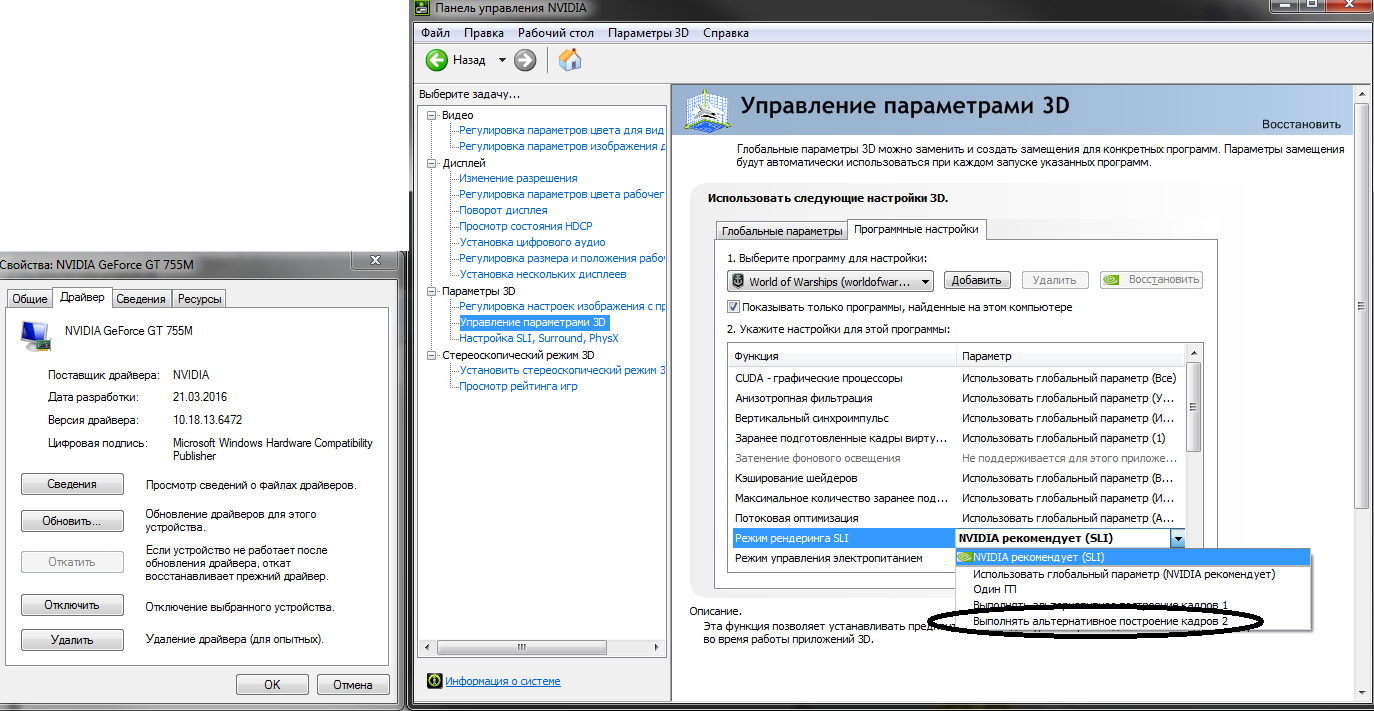Screen dimensions: 1374x711
Task: Click the green Back arrow icon
Action: point(437,60)
